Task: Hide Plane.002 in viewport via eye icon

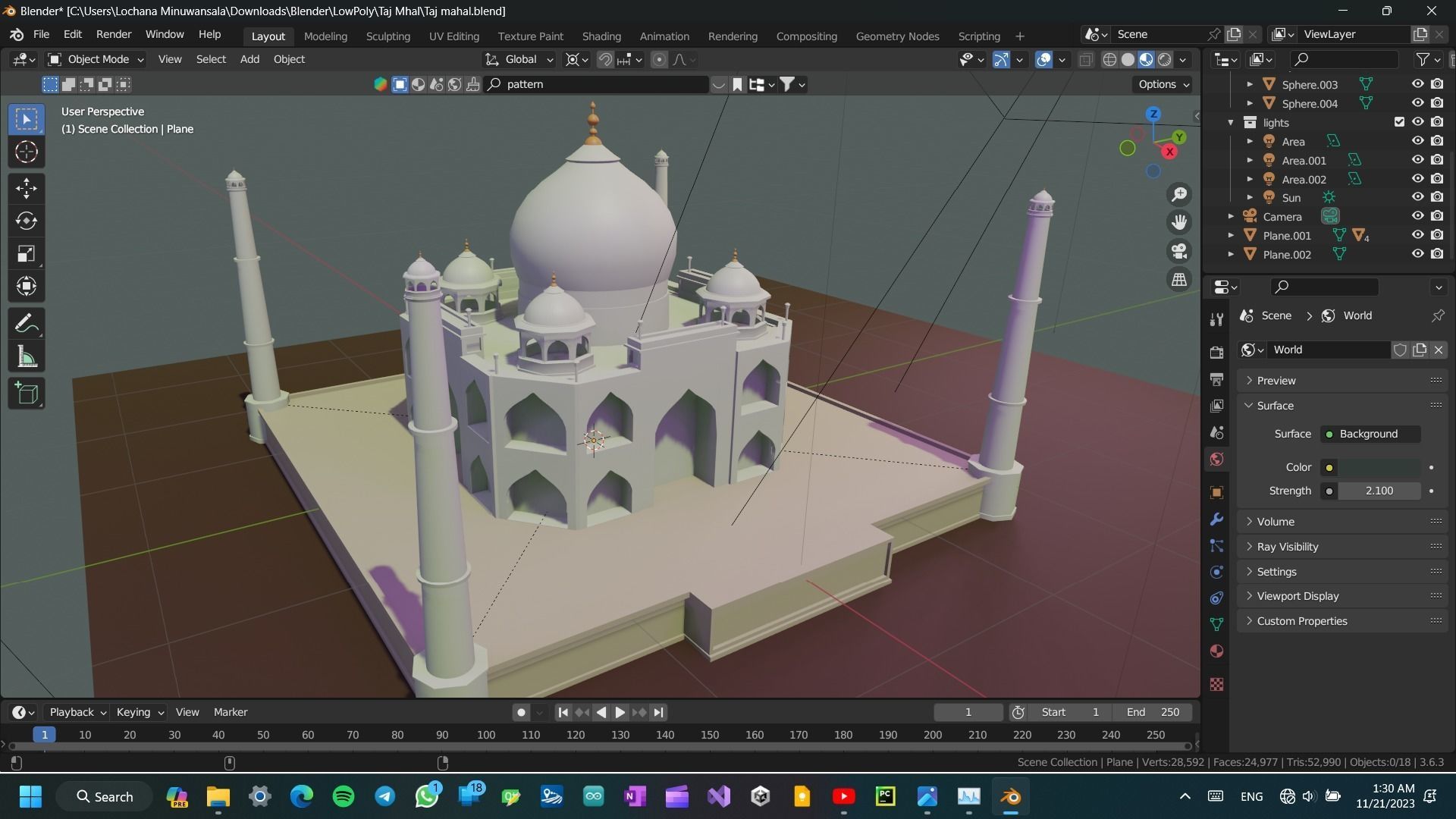Action: pyautogui.click(x=1417, y=254)
